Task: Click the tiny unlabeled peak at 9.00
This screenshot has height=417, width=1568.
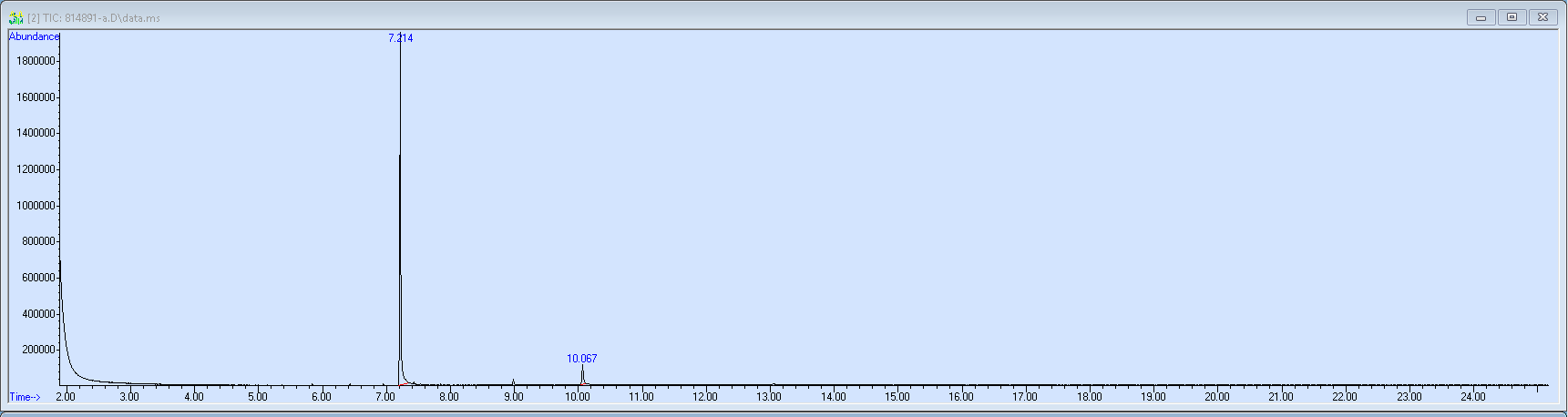Action: [513, 382]
